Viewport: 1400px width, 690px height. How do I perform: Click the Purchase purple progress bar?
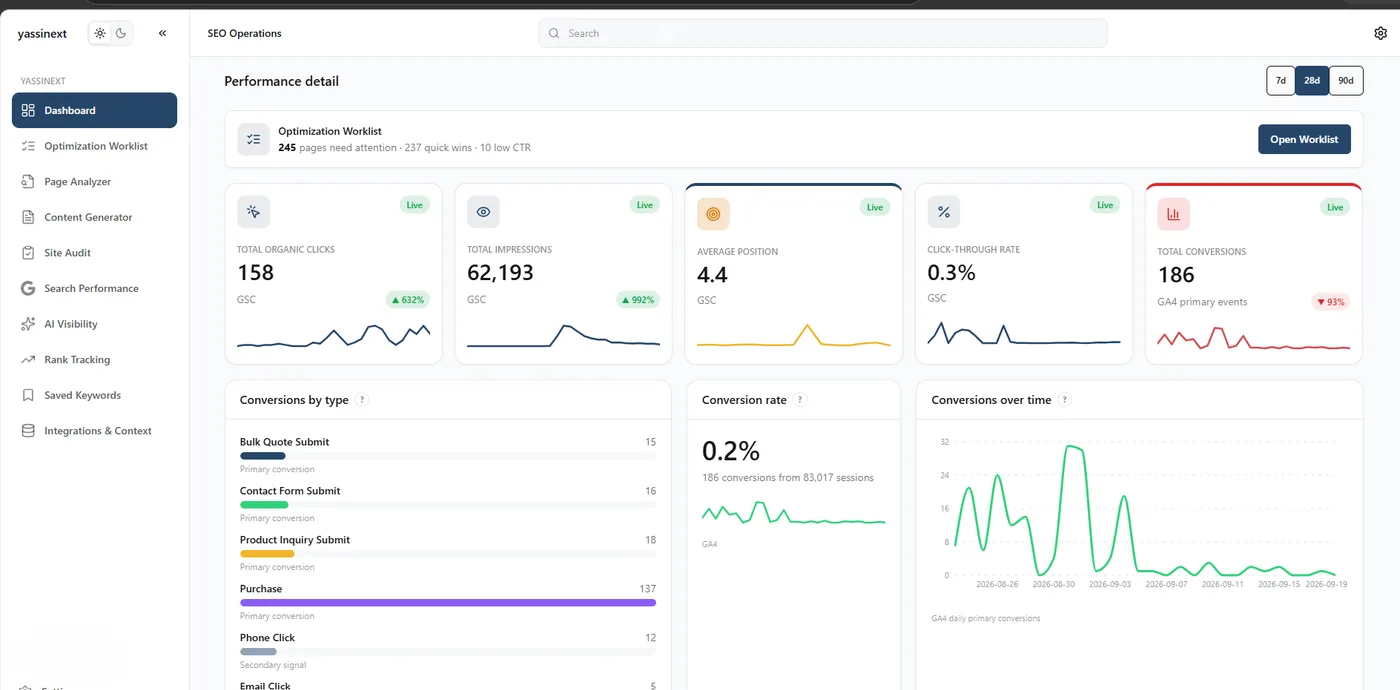click(448, 603)
